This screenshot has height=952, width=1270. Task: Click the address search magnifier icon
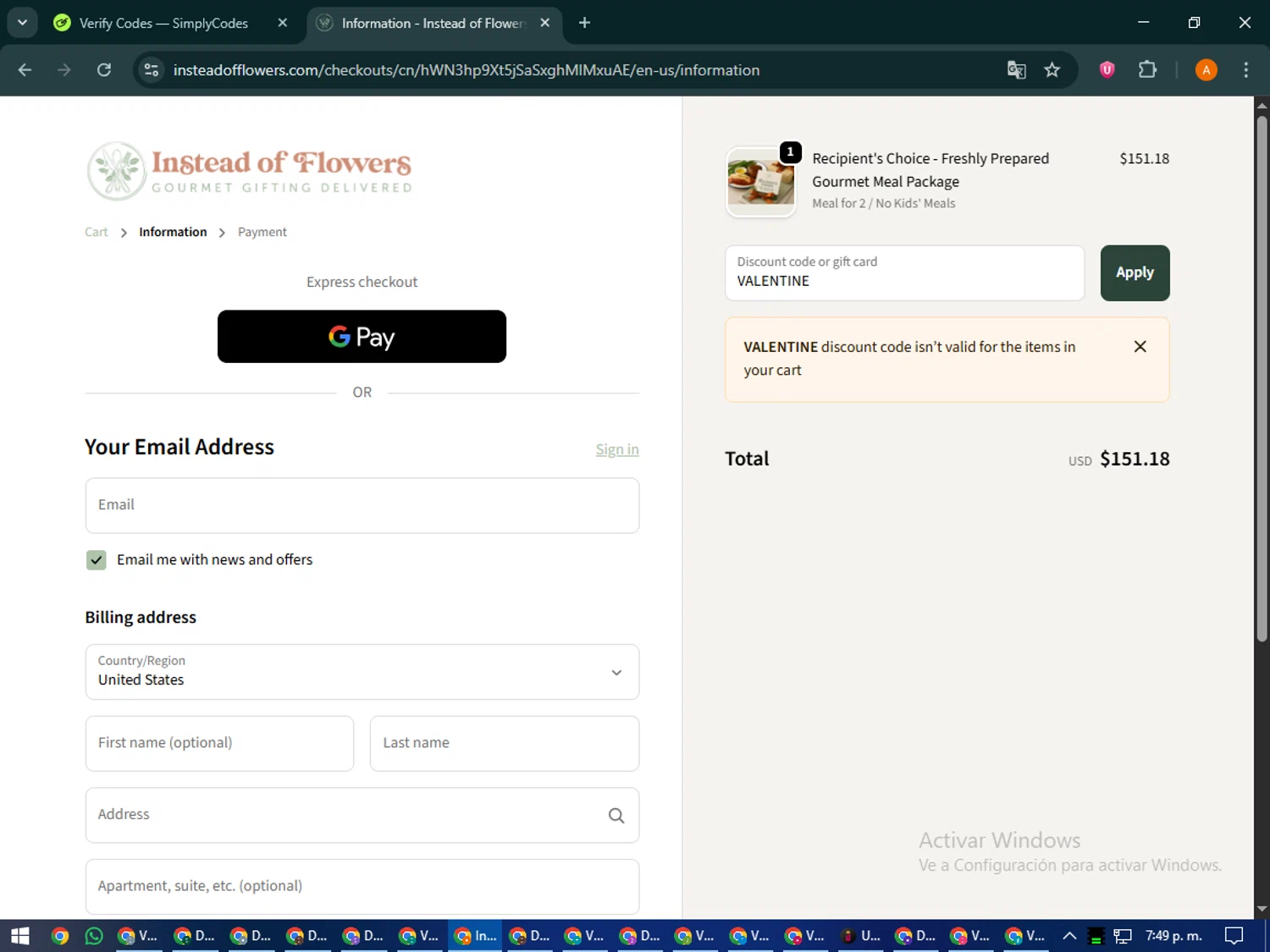[616, 816]
